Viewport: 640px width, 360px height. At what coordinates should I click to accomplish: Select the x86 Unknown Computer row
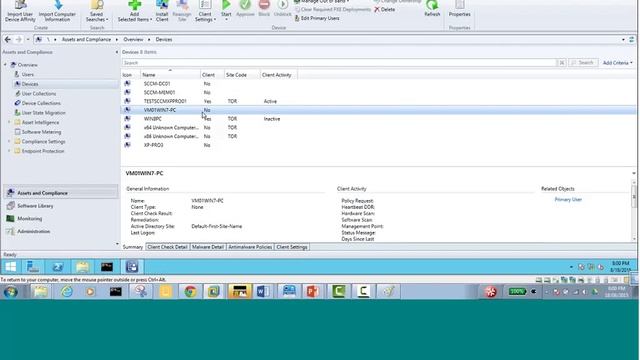(x=378, y=136)
